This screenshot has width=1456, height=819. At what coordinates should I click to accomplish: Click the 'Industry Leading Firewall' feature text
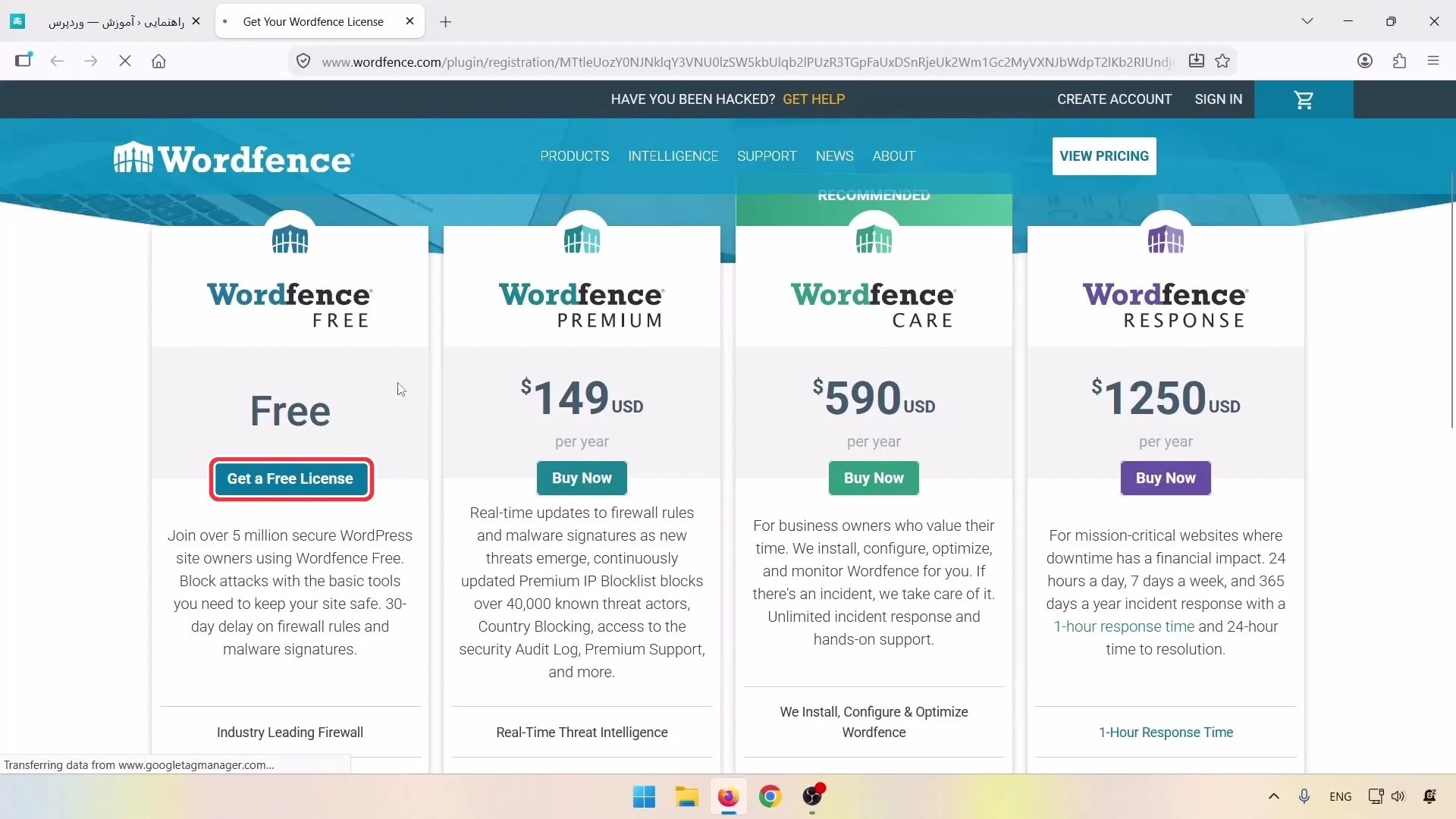(290, 733)
